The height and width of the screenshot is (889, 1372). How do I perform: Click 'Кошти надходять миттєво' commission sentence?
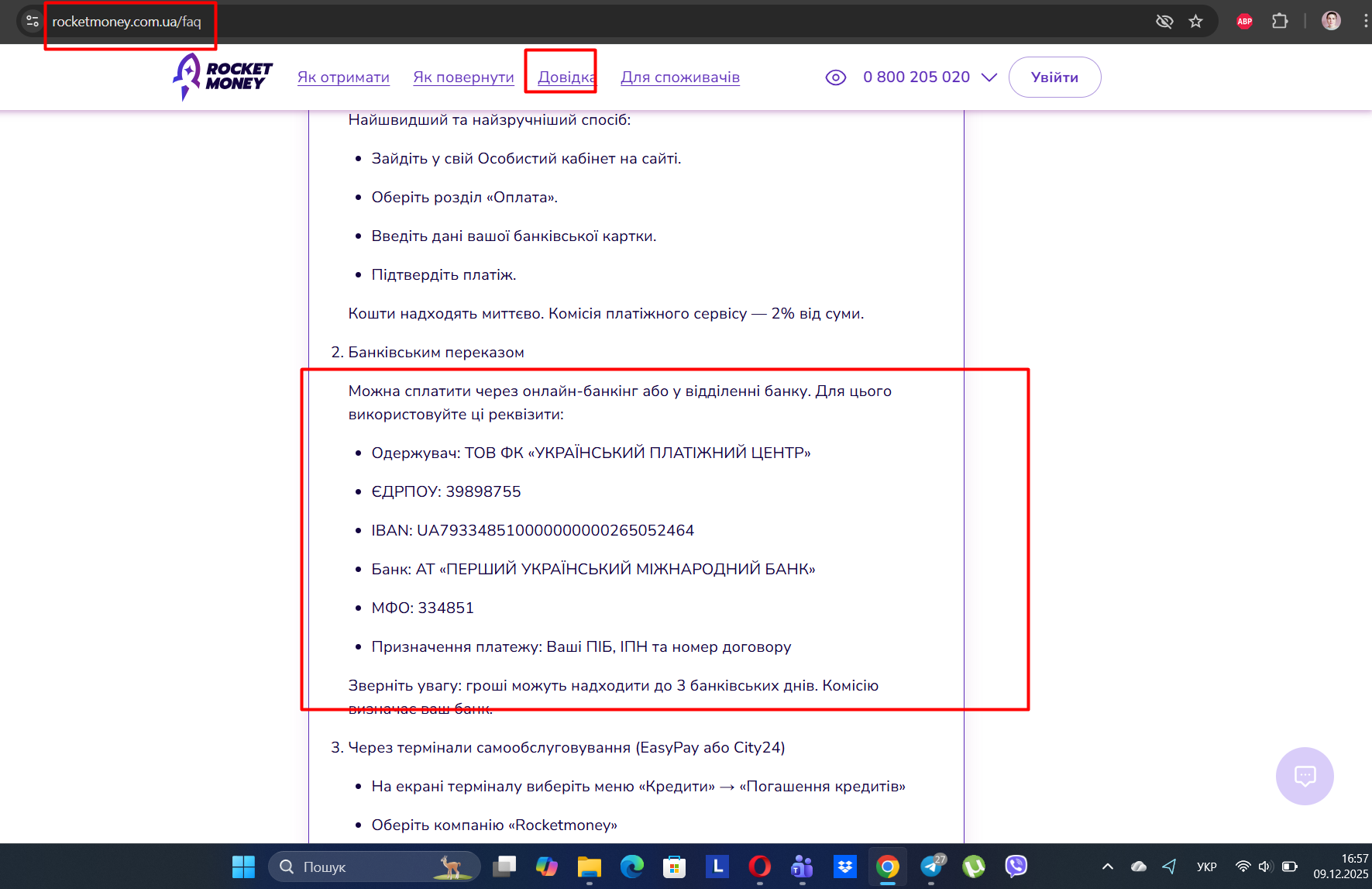[606, 313]
